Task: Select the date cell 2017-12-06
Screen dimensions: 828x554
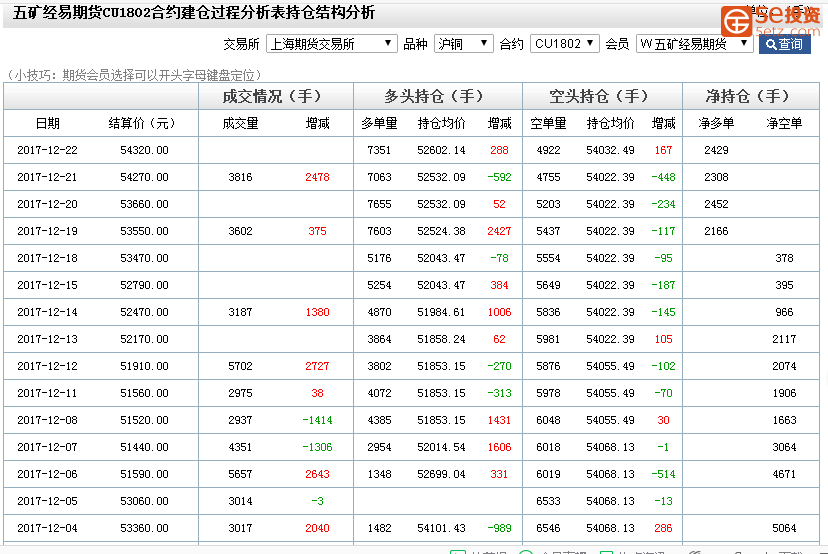Action: (x=48, y=474)
